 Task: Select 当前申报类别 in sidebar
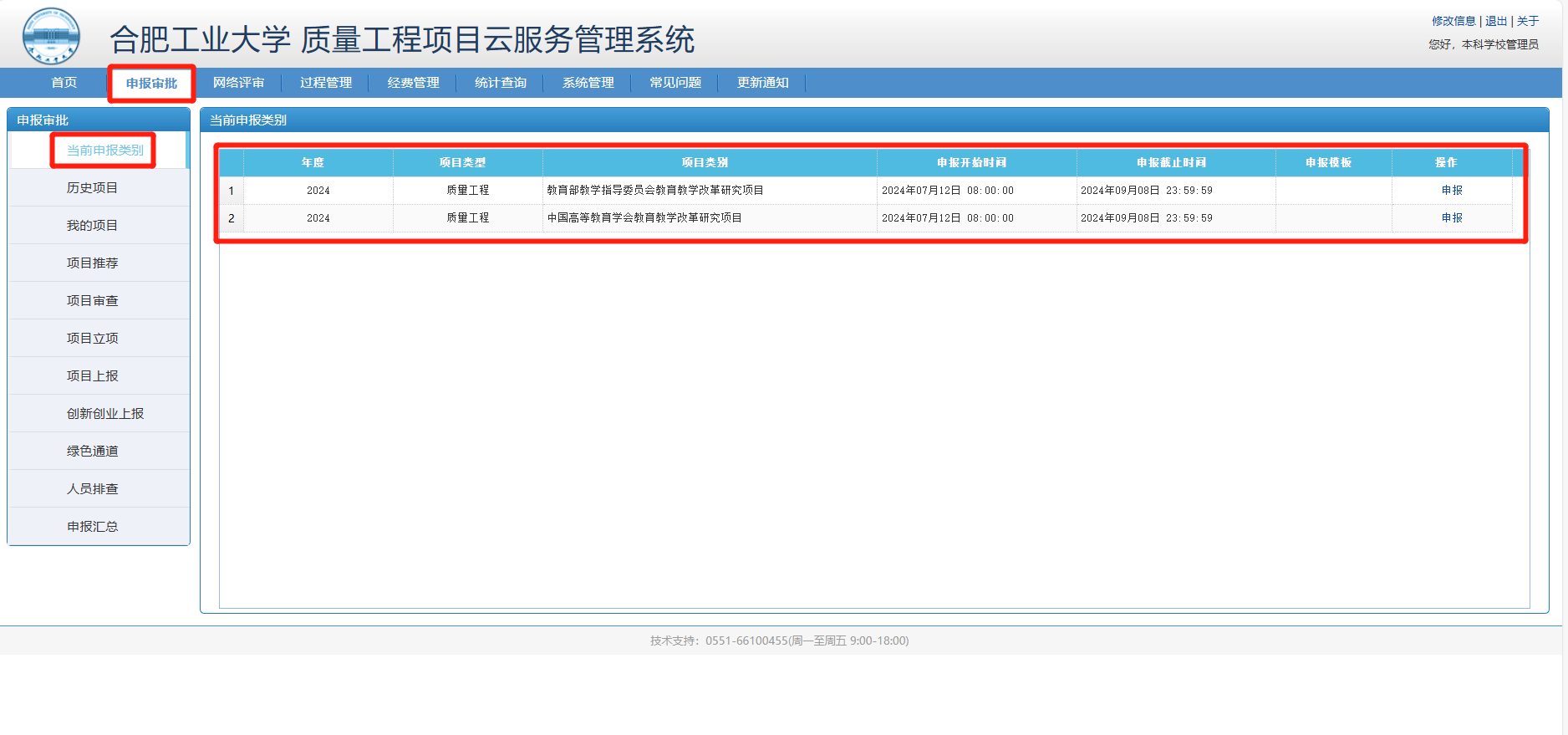104,151
